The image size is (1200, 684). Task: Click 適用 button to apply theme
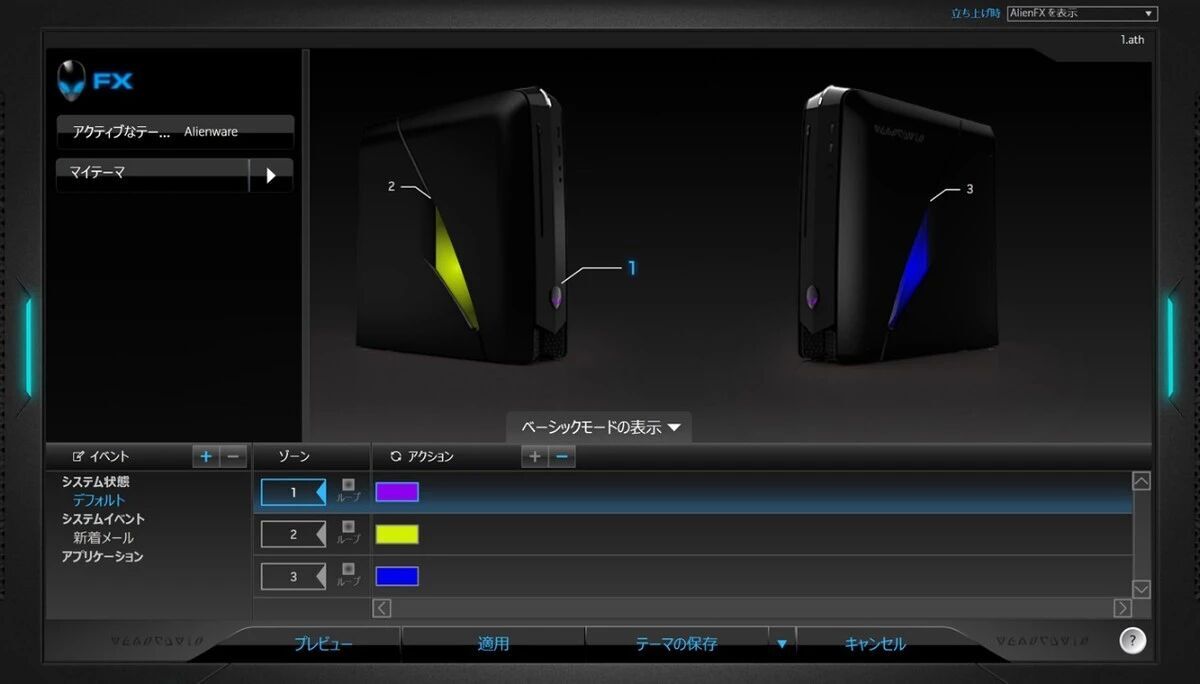point(493,644)
